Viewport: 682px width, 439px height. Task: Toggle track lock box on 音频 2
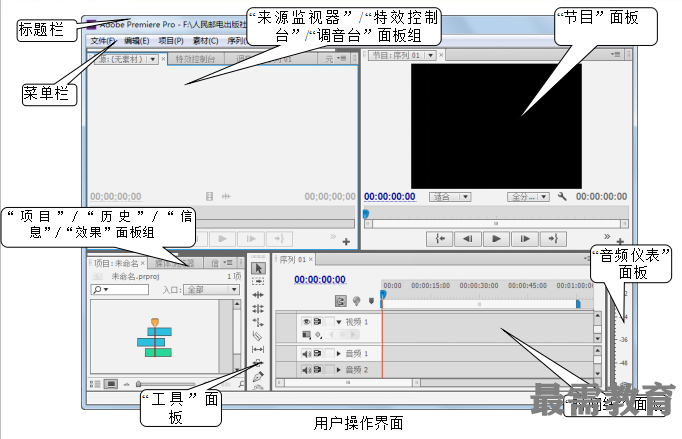[329, 370]
